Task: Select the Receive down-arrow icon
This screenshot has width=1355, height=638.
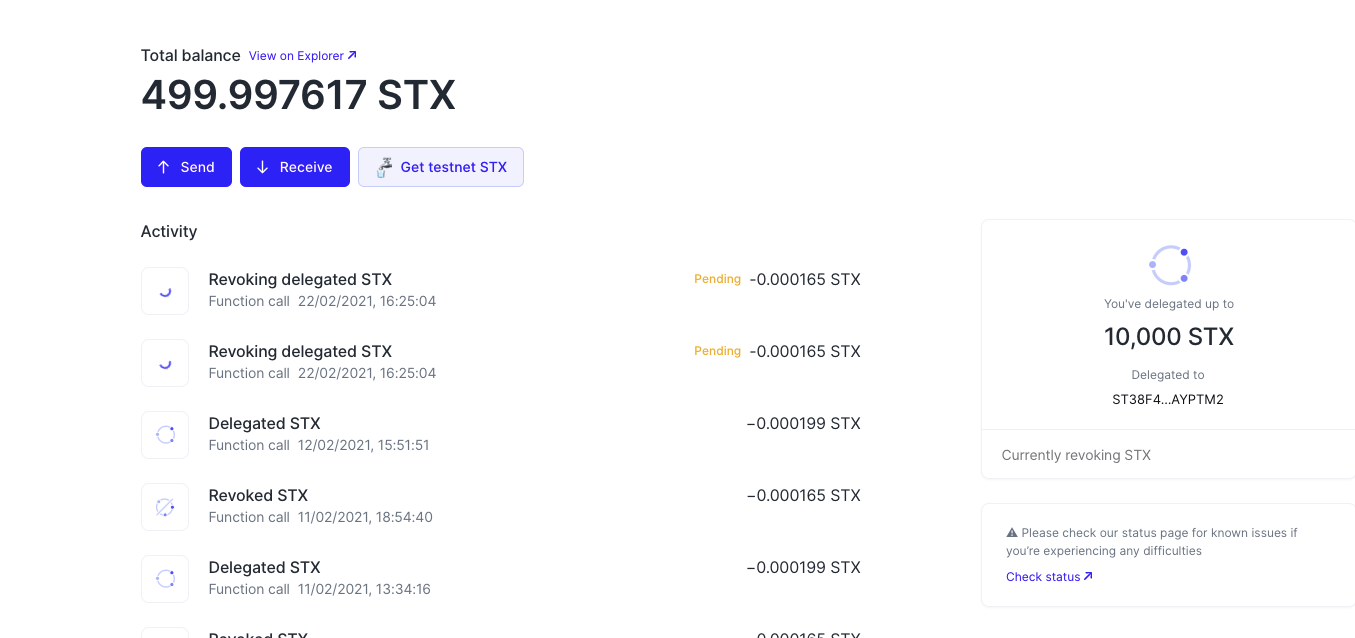Action: 262,166
